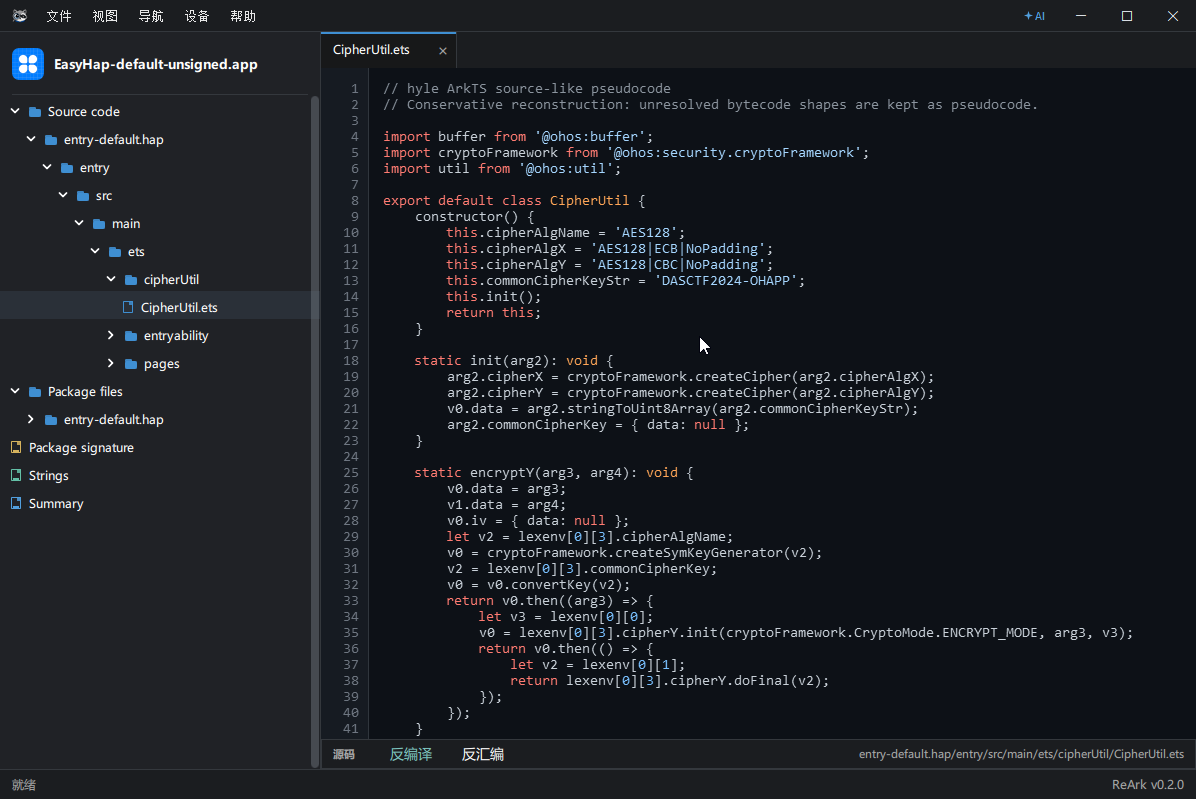Screen dimensions: 1196x799
Task: Click the ReArk raccoon app logo
Action: (20, 16)
